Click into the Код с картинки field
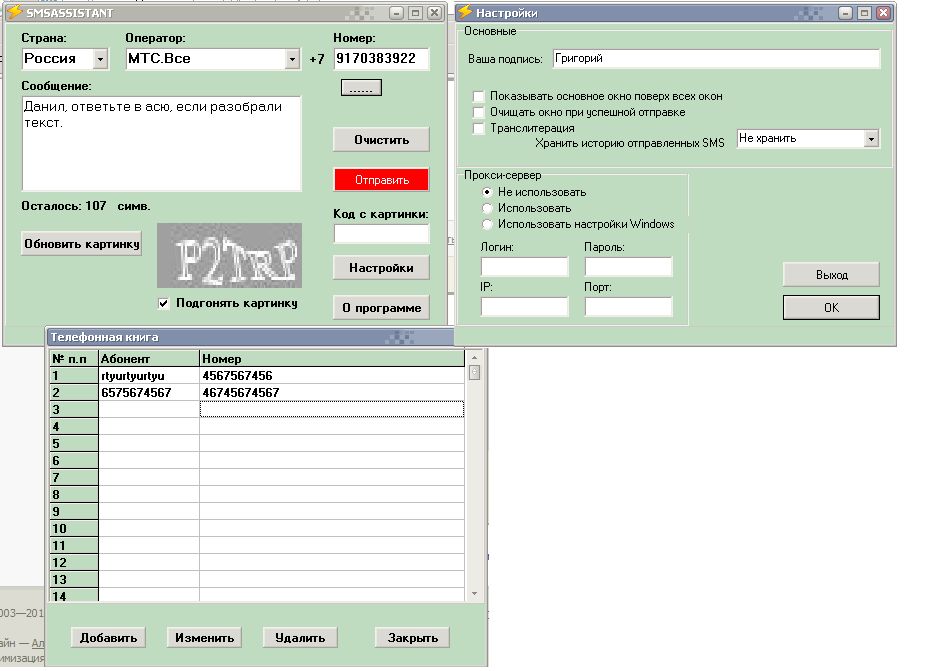926x671 pixels. 381,234
